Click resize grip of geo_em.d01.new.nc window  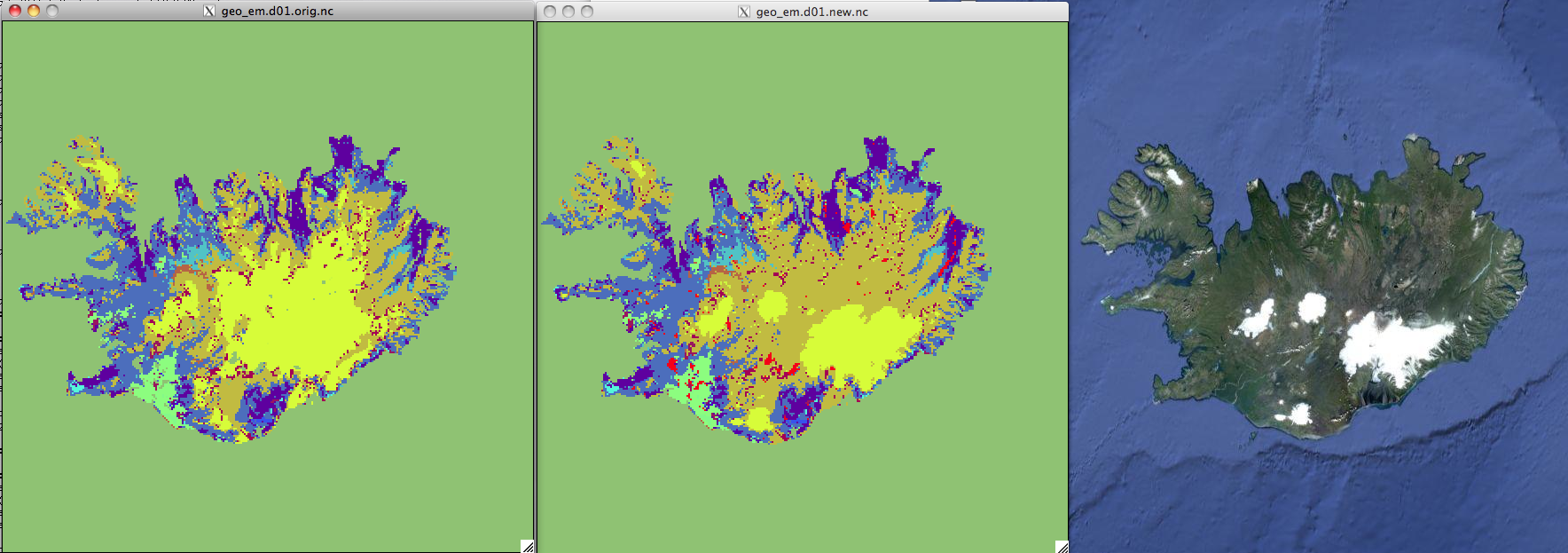point(1062,547)
